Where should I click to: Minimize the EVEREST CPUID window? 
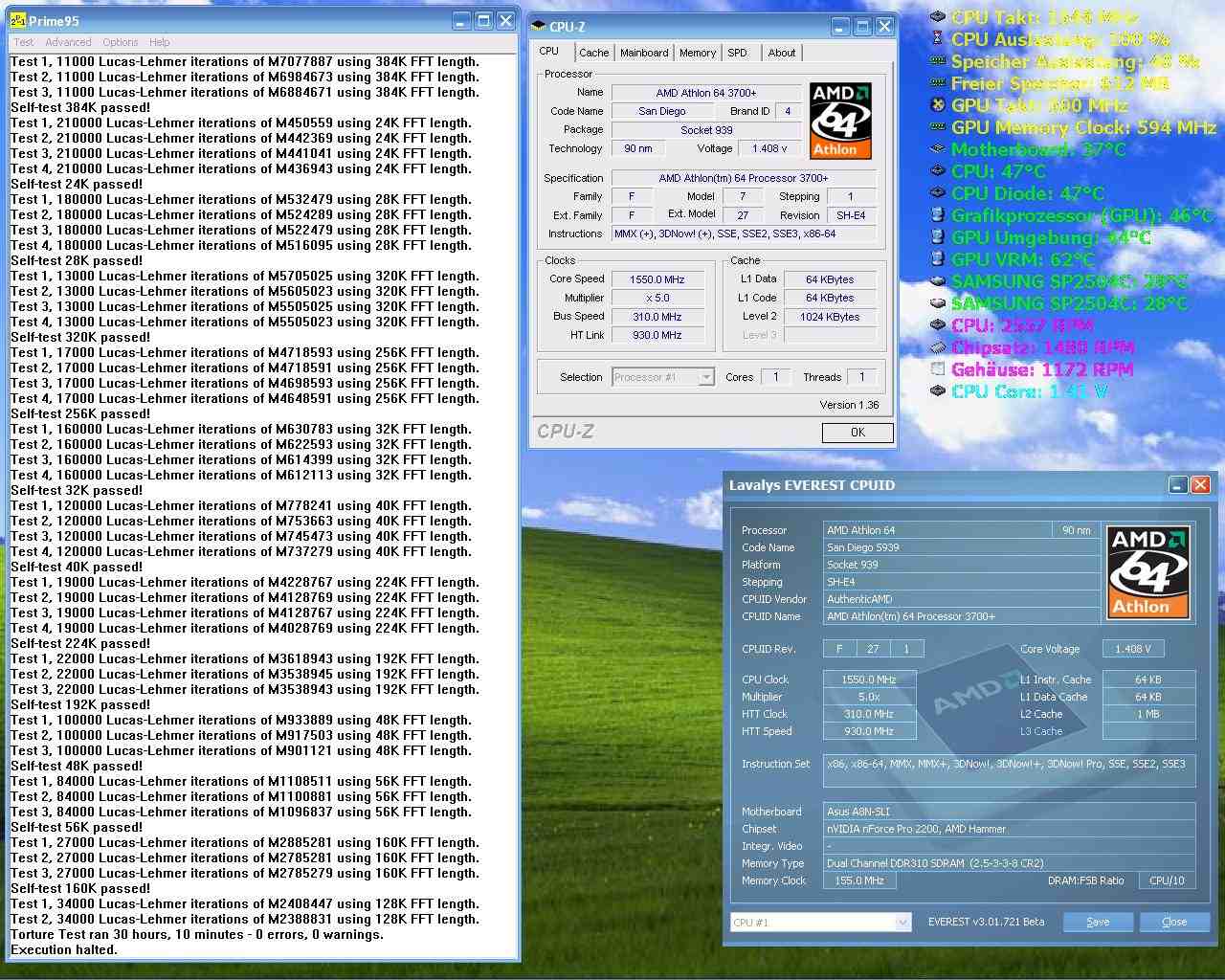point(1179,485)
